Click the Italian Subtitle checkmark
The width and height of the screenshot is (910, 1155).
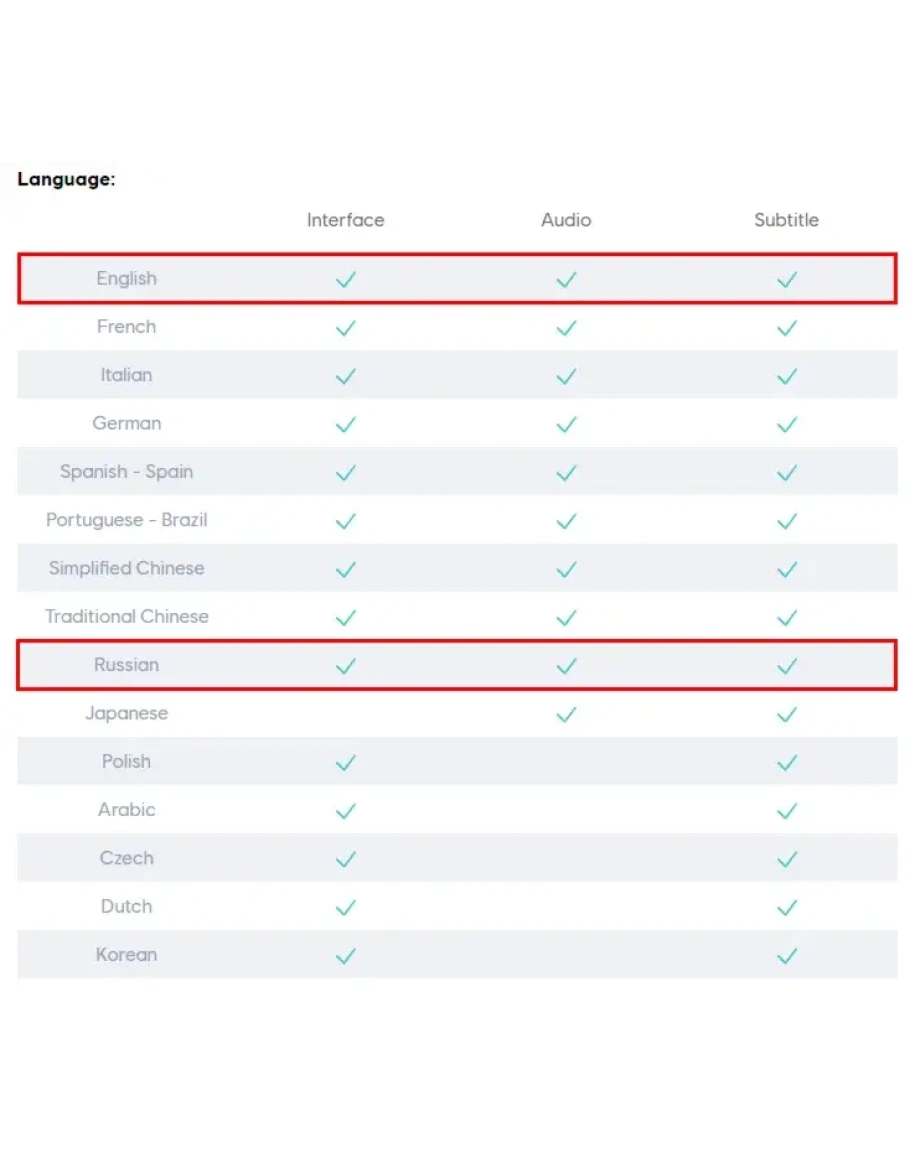787,376
